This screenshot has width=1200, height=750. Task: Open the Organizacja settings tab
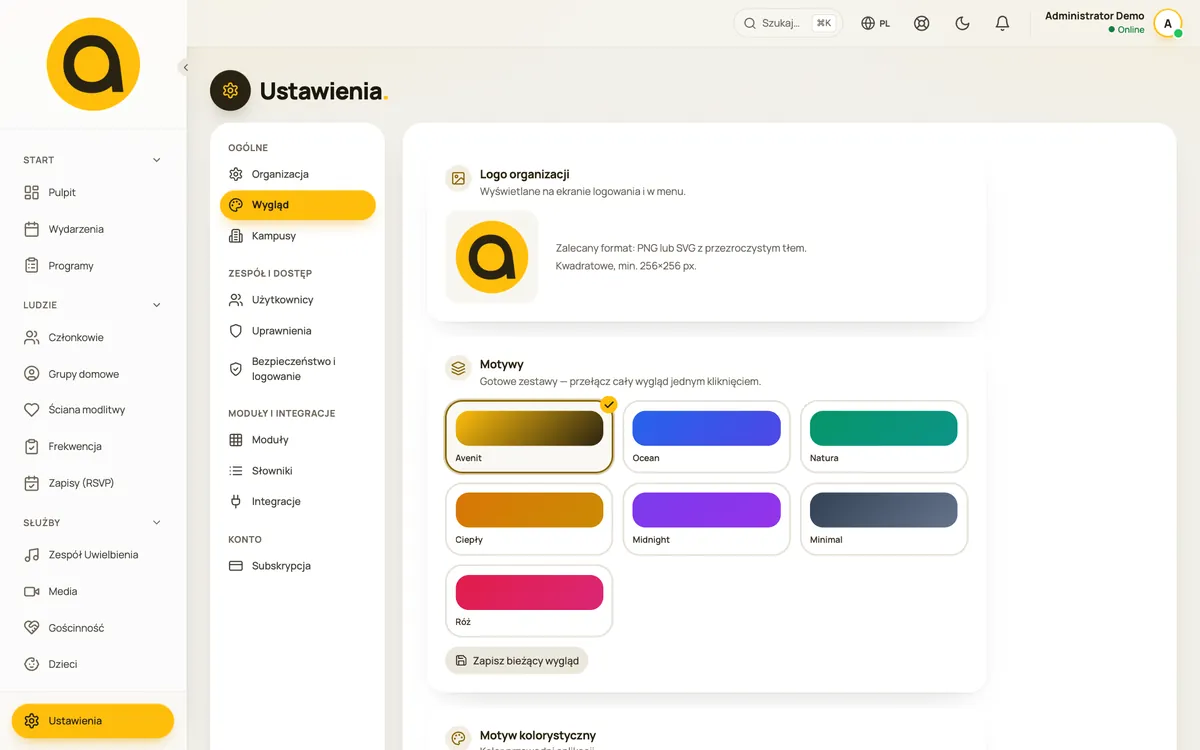(x=298, y=174)
